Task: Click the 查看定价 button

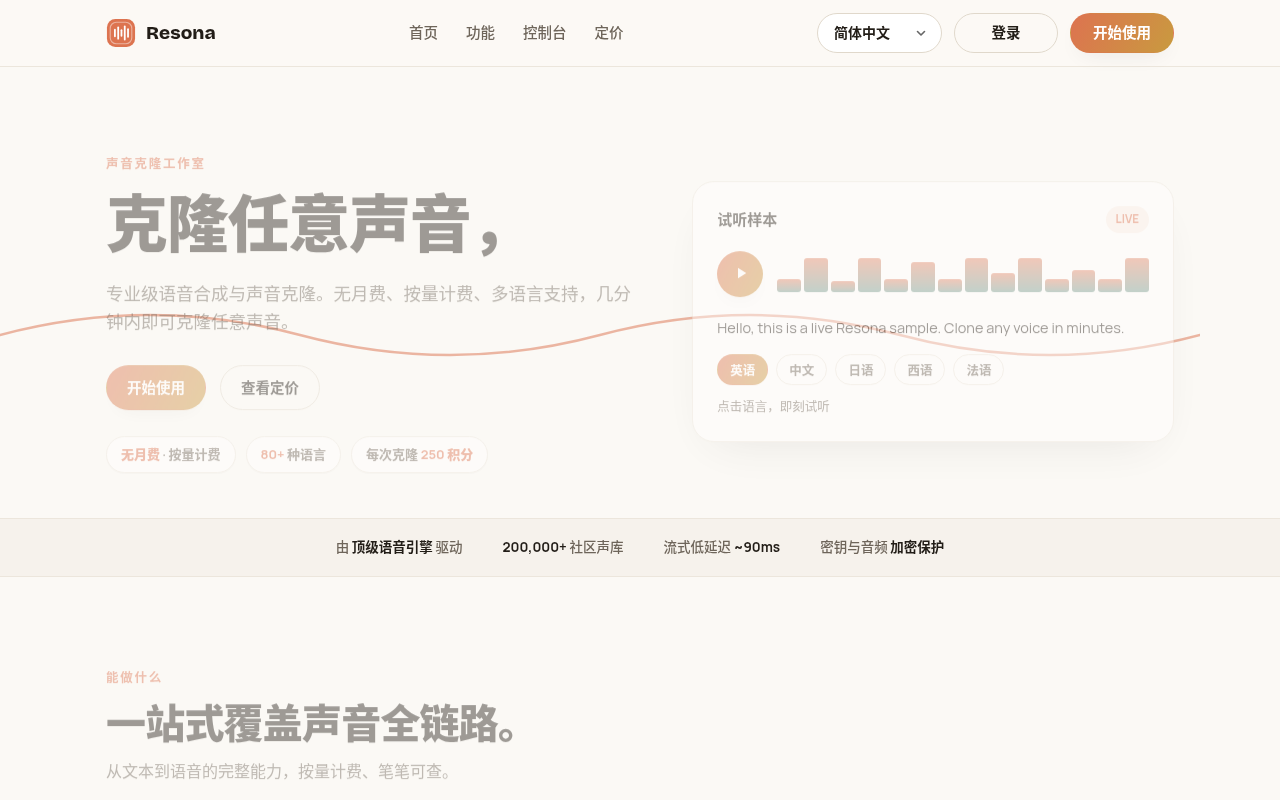Action: click(270, 388)
